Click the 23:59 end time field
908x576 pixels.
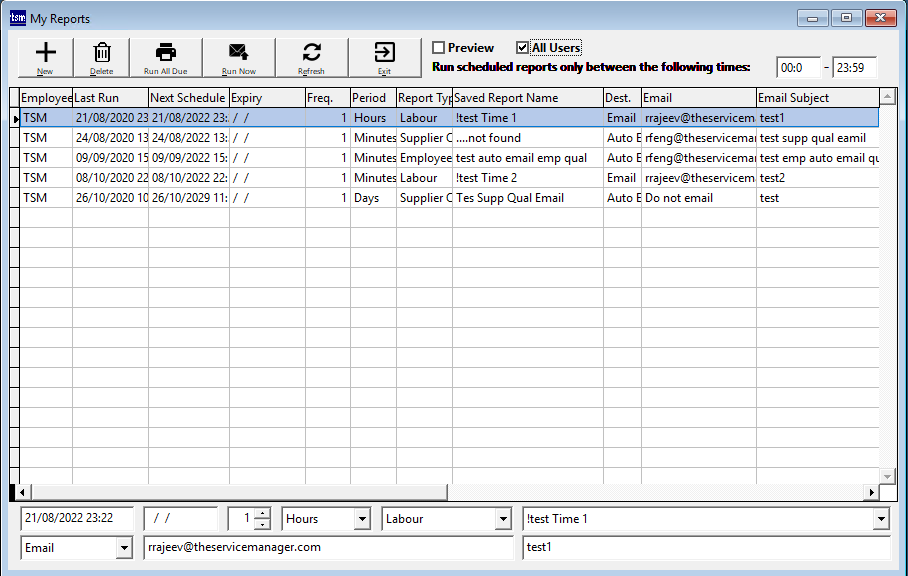pos(854,68)
